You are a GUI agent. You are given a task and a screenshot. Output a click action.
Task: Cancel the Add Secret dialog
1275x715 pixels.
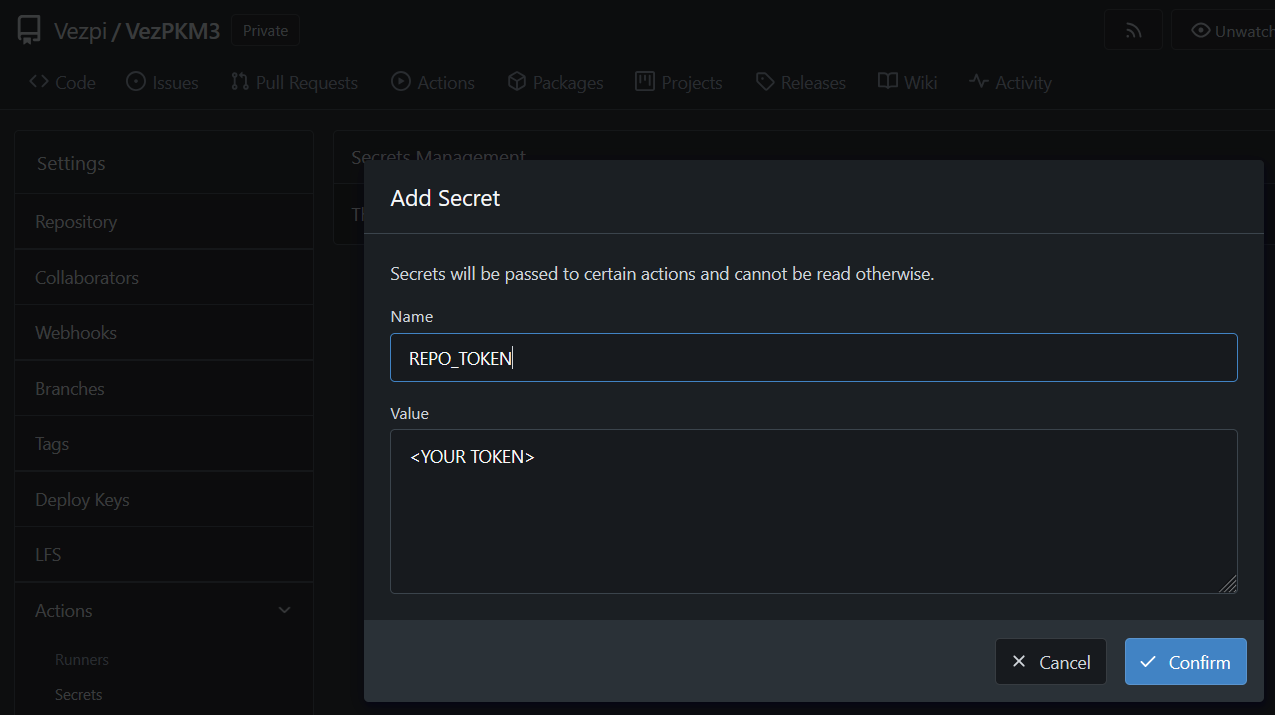coord(1050,662)
